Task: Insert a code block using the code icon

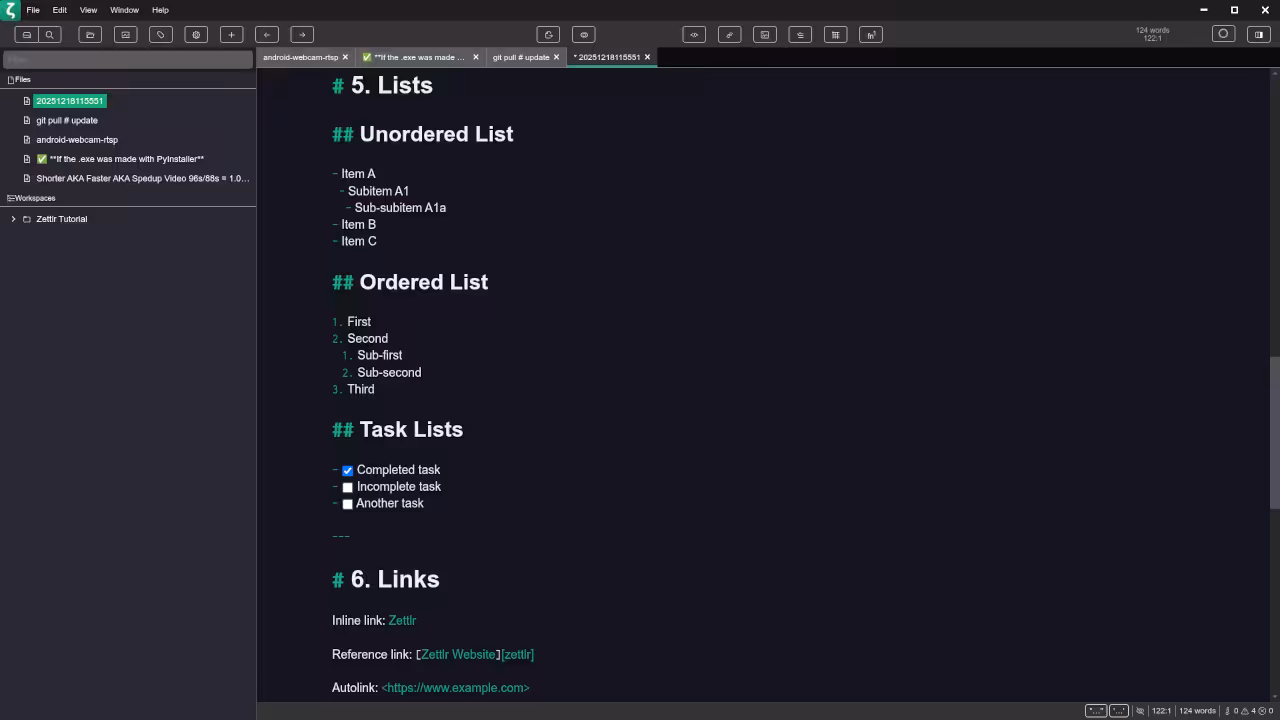Action: coord(694,34)
